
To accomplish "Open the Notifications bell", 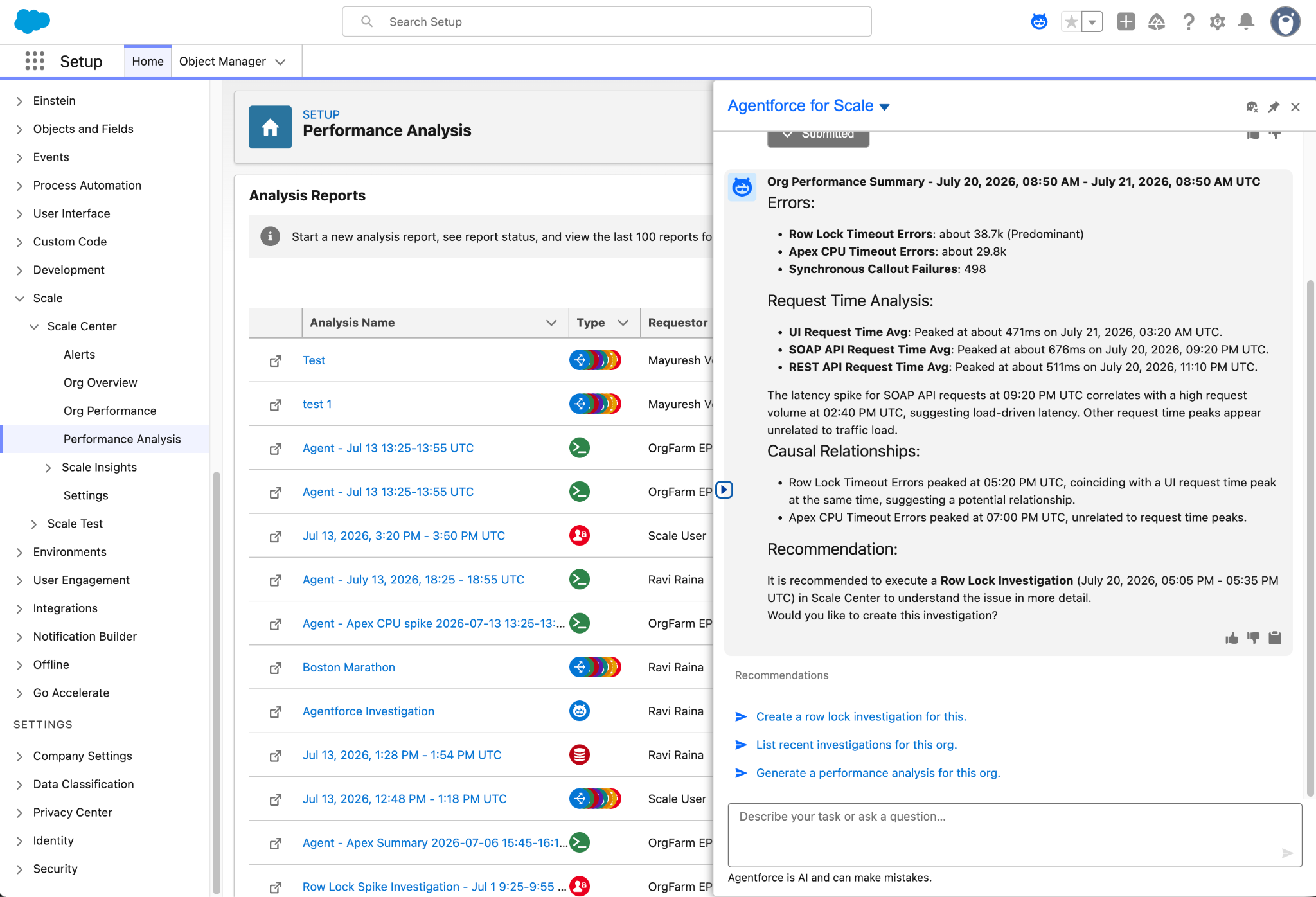I will [1247, 22].
